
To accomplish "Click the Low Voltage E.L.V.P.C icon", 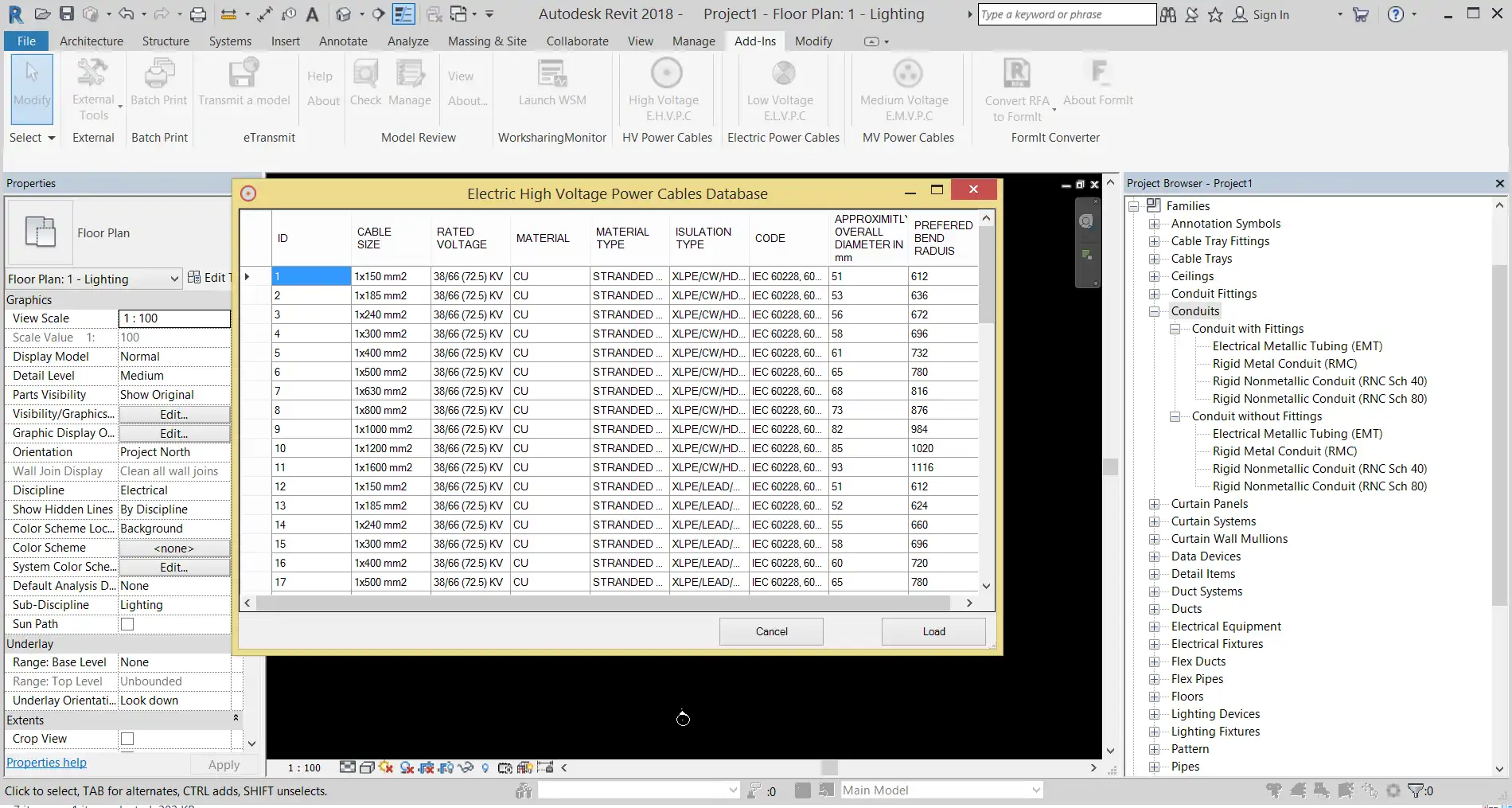I will pyautogui.click(x=783, y=75).
